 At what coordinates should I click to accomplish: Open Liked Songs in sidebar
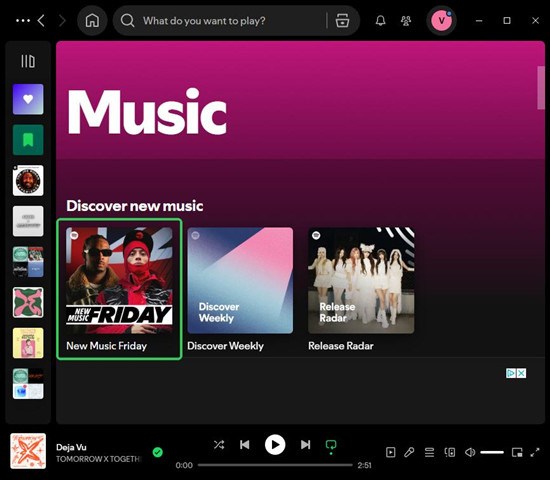pos(28,99)
